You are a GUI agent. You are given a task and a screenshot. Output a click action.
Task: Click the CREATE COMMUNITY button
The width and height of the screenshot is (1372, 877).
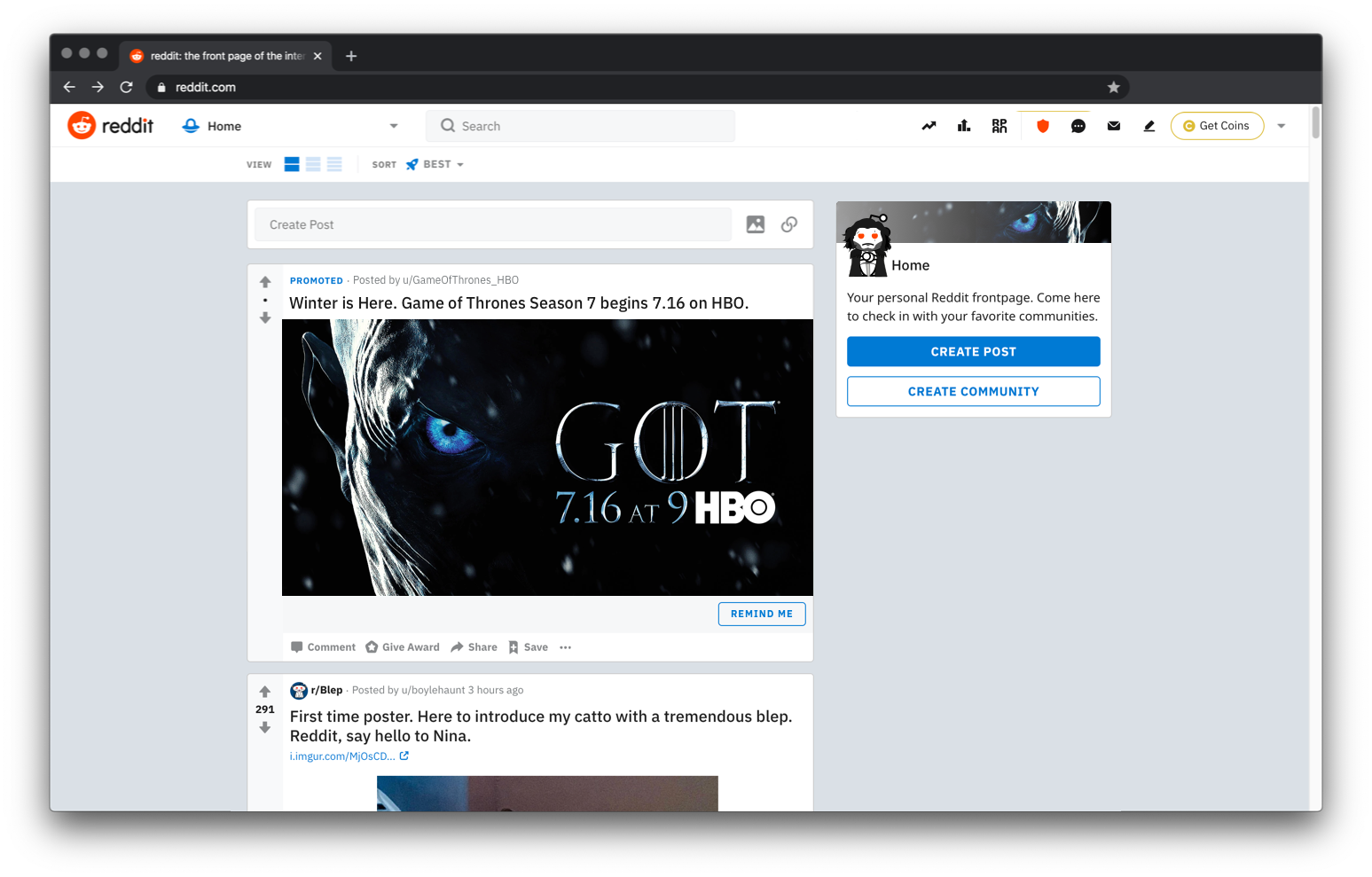[973, 391]
